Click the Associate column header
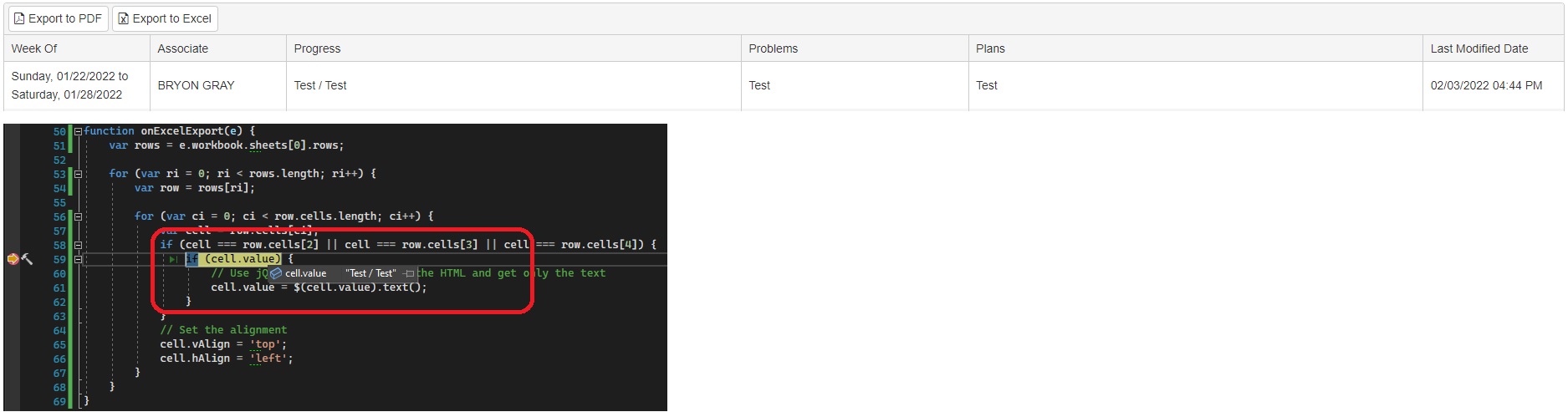Viewport: 1568px width, 412px height. point(183,48)
